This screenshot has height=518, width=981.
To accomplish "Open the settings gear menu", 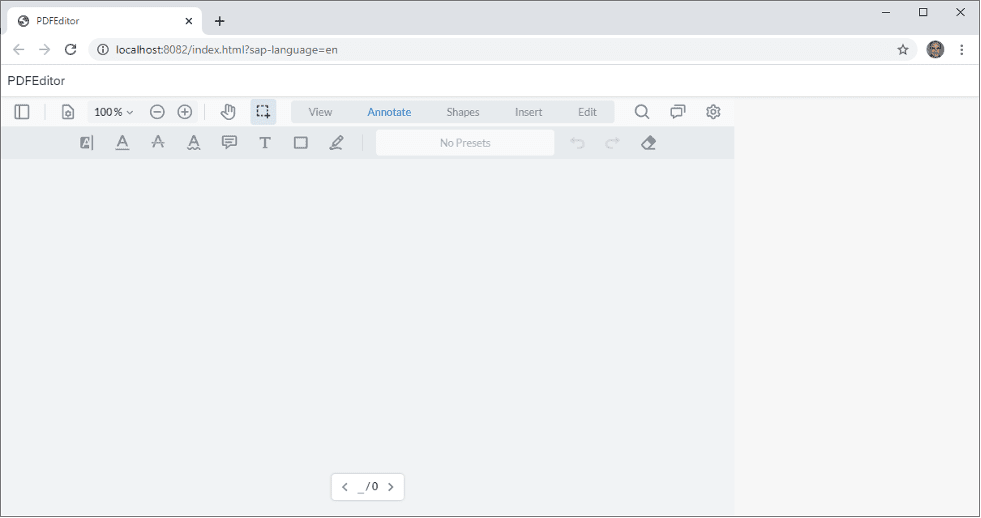I will [x=713, y=112].
